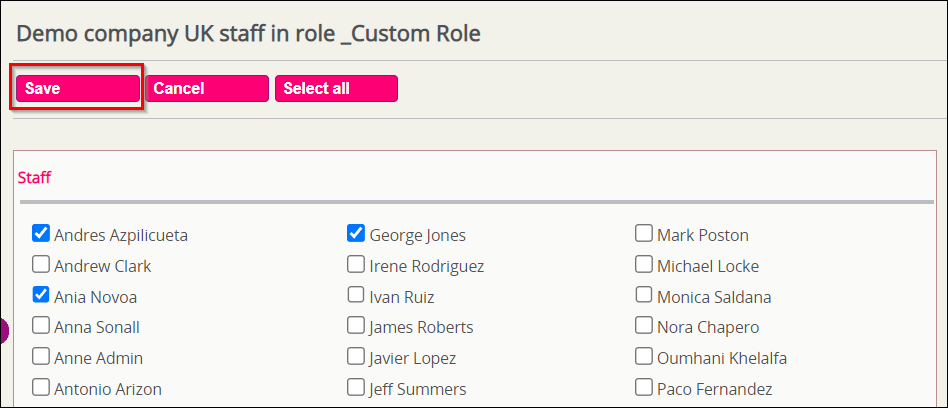The width and height of the screenshot is (948, 408).
Task: Select the Antonio Arizon checkbox
Action: 41,387
